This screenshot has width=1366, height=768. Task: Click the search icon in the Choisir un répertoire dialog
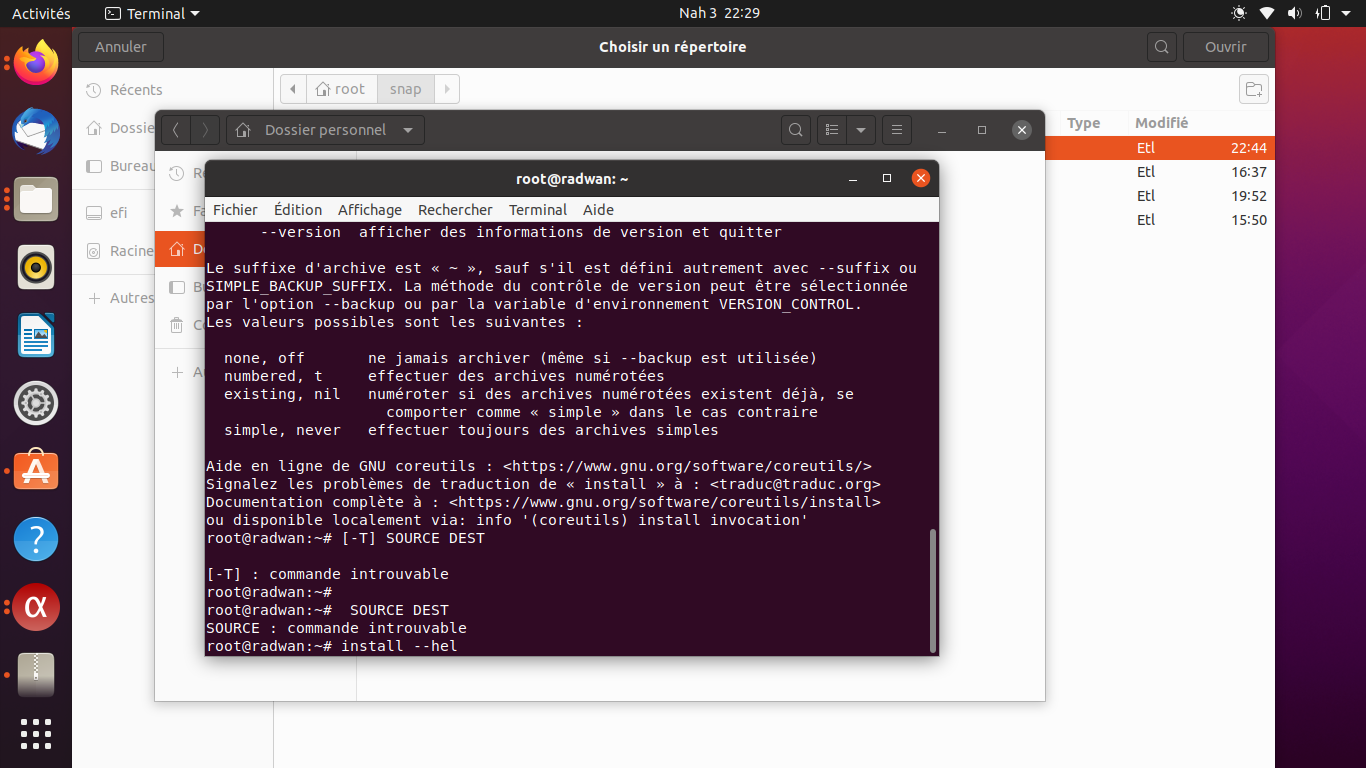pyautogui.click(x=1161, y=47)
